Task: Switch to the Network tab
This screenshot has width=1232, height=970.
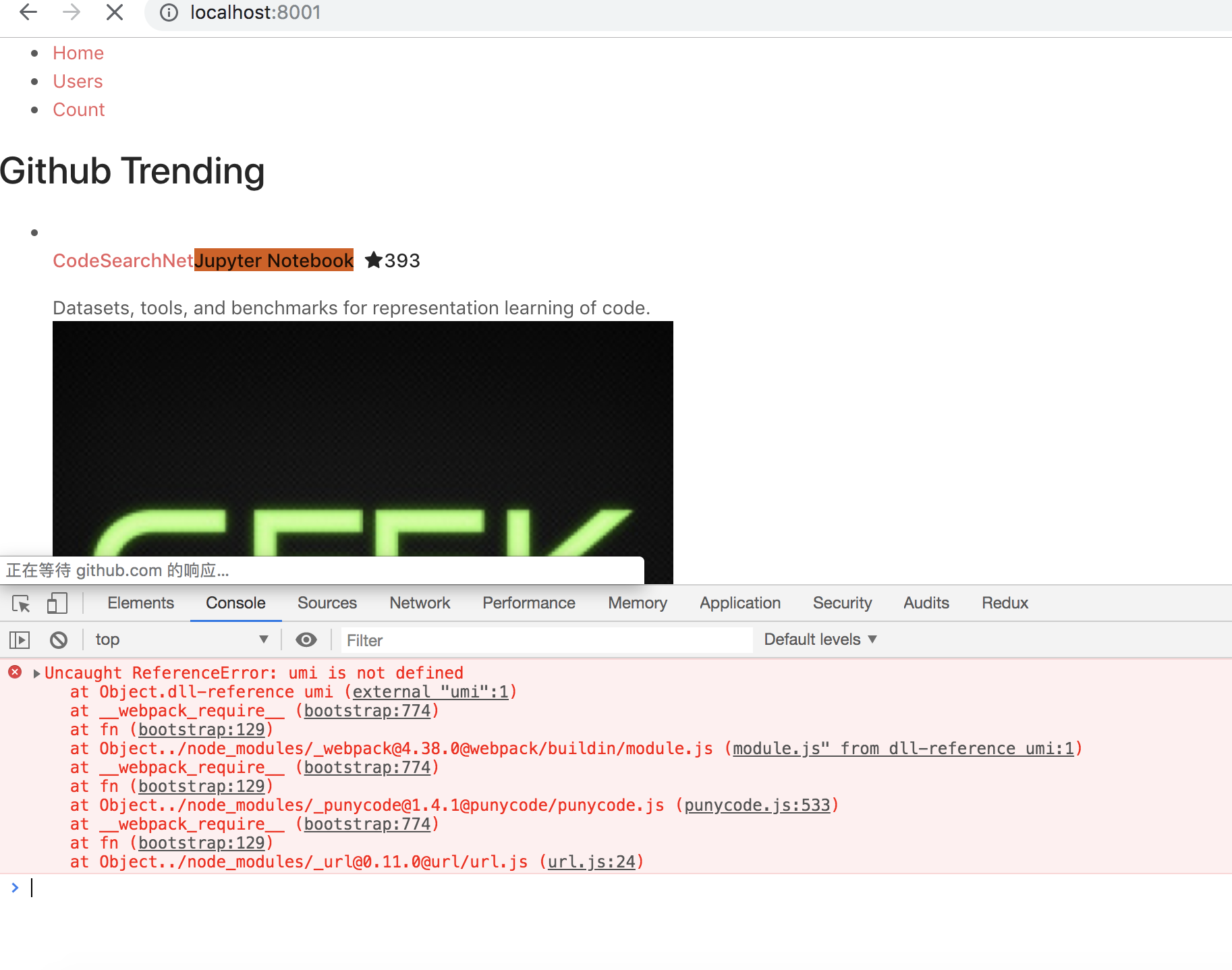Action: (420, 602)
